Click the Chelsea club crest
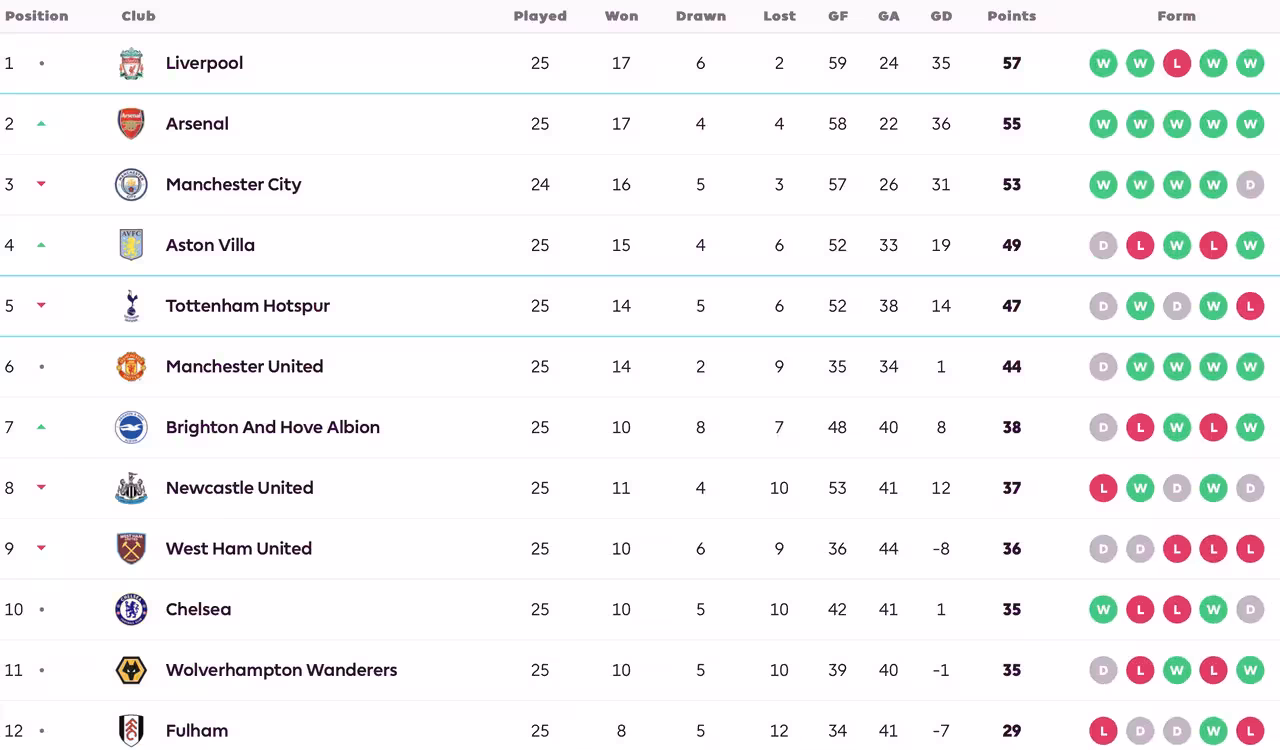 (131, 609)
